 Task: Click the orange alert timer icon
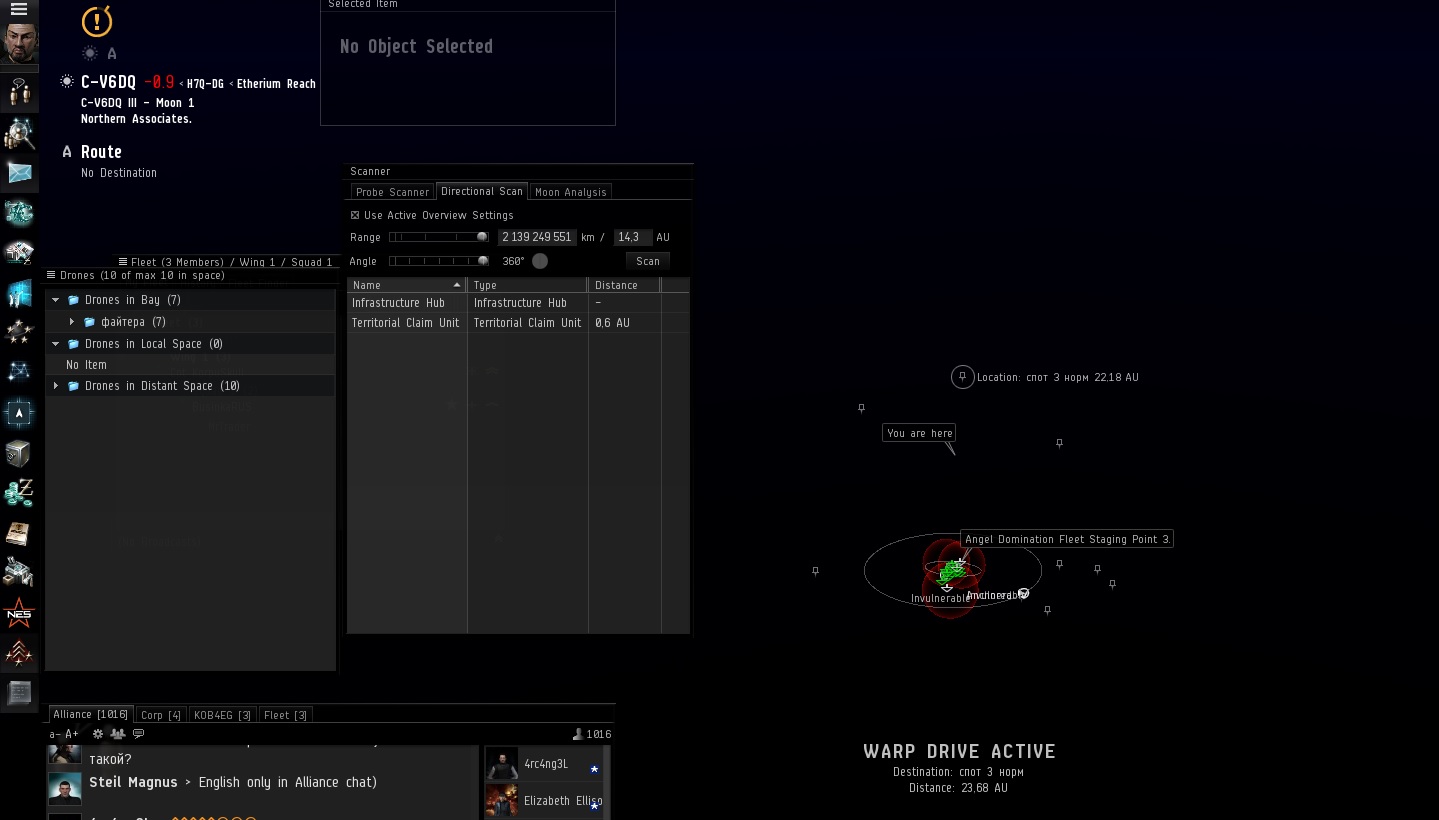pos(97,21)
